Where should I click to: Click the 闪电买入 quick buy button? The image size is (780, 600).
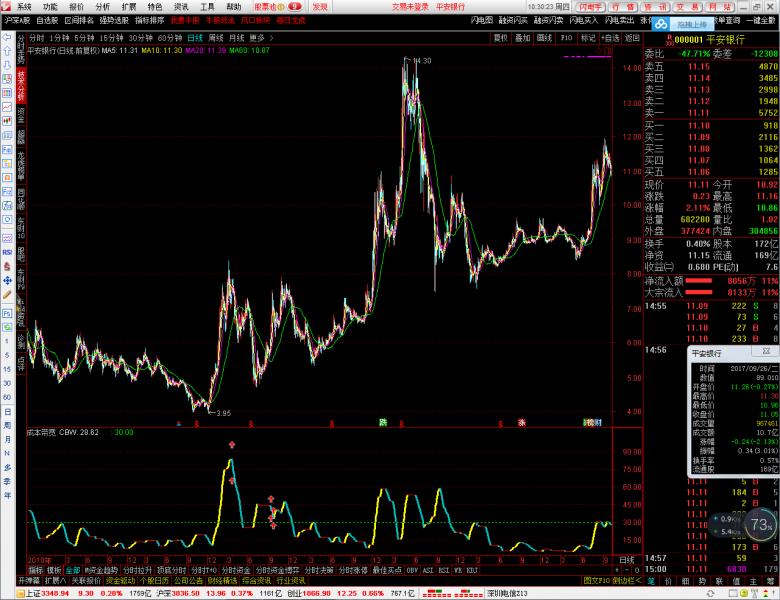point(584,20)
